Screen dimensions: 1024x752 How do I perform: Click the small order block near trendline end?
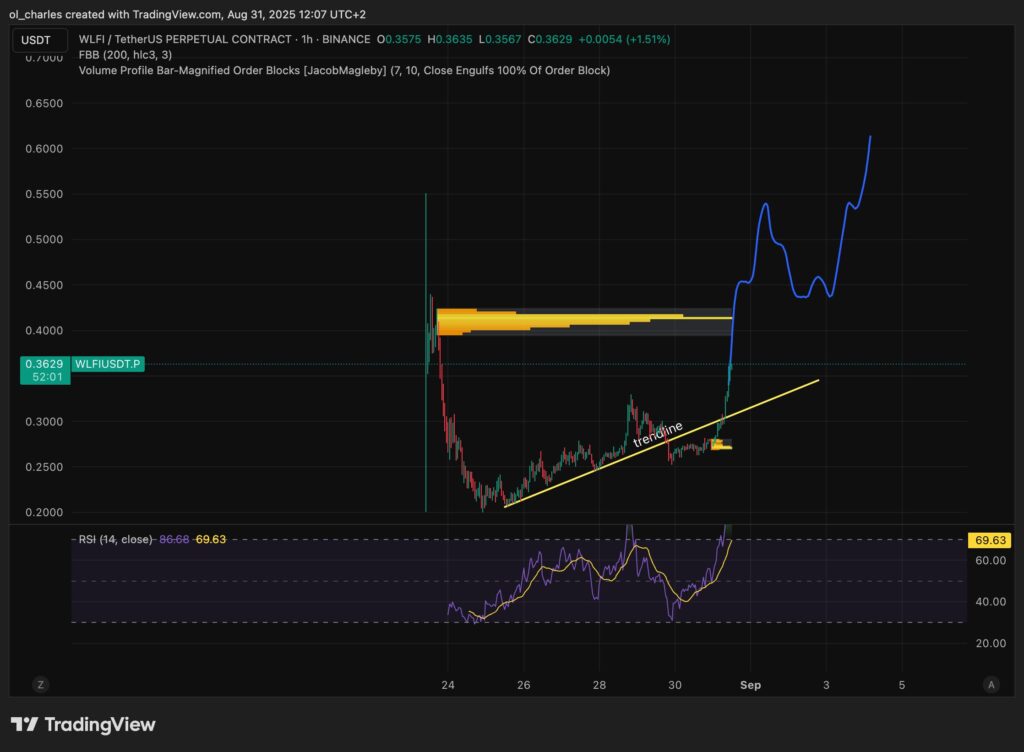(x=721, y=443)
